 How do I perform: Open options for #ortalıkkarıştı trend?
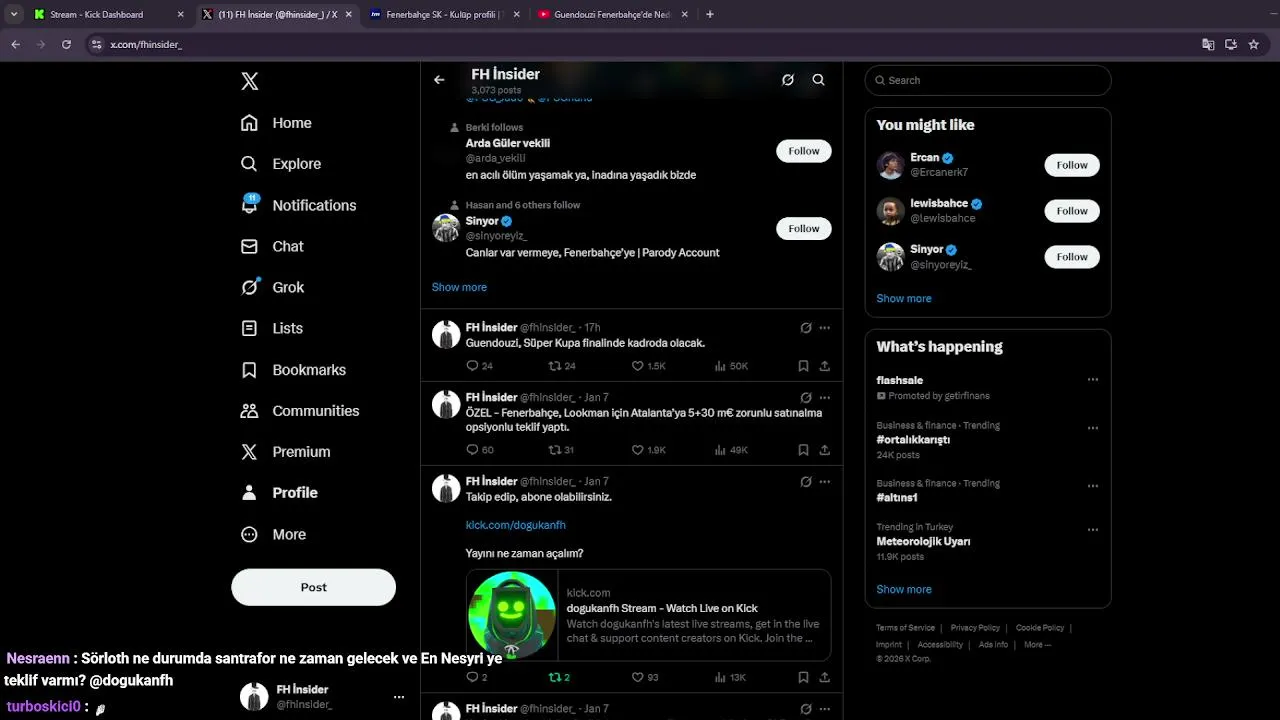(x=1093, y=428)
